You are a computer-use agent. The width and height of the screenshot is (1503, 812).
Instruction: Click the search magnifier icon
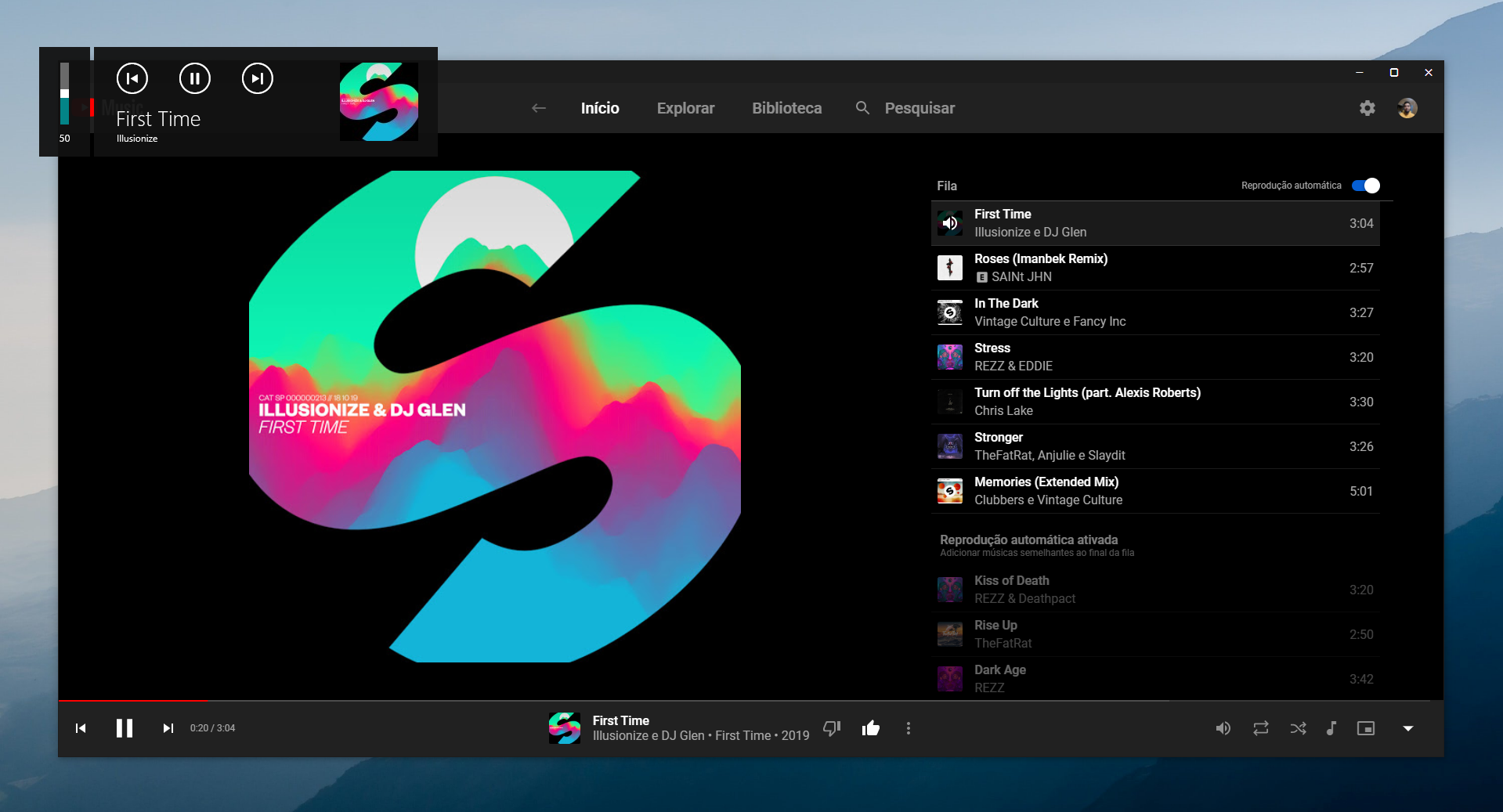862,108
